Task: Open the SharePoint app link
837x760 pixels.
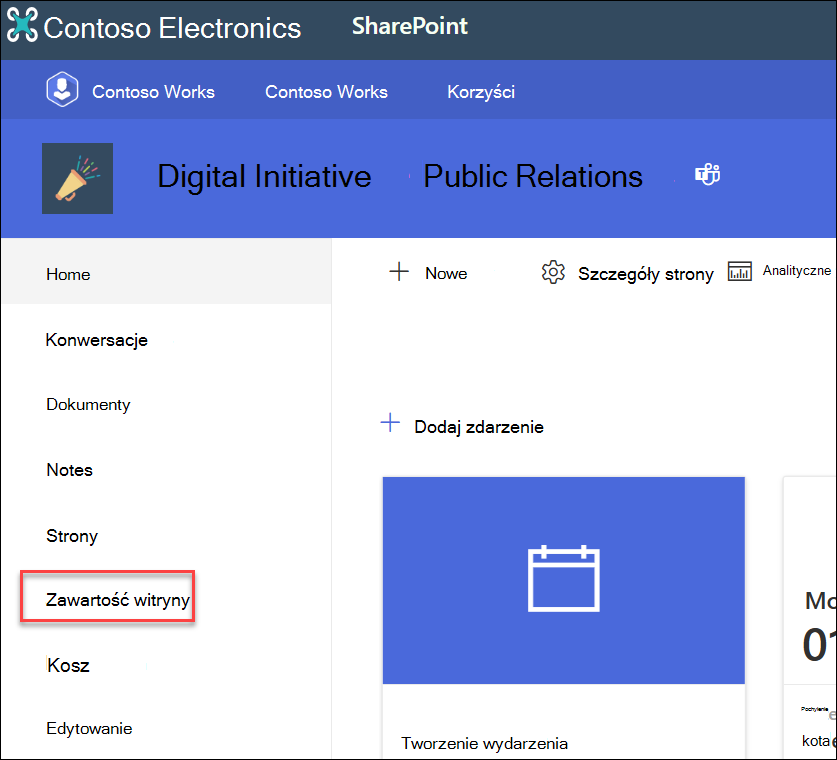Action: 409,26
